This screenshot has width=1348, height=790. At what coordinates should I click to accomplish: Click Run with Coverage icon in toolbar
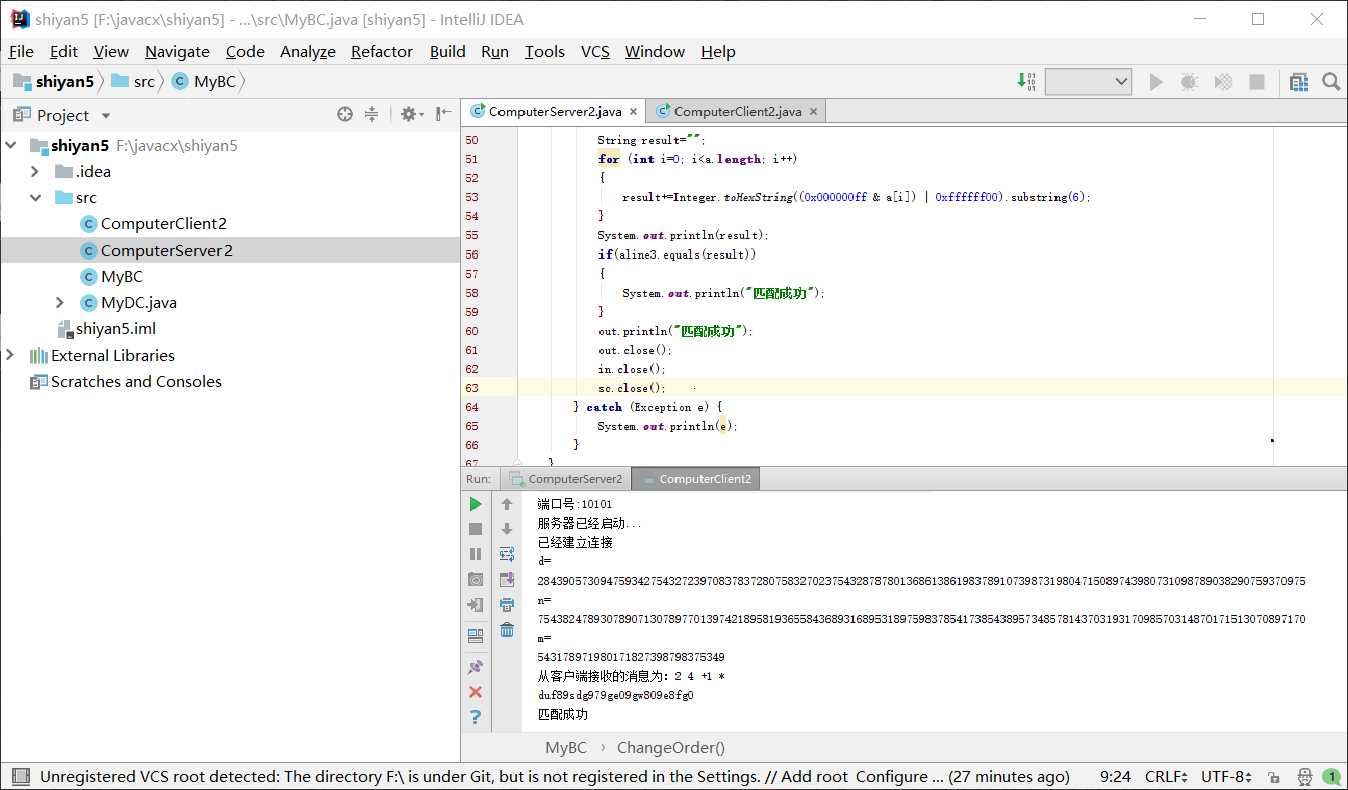(1223, 82)
